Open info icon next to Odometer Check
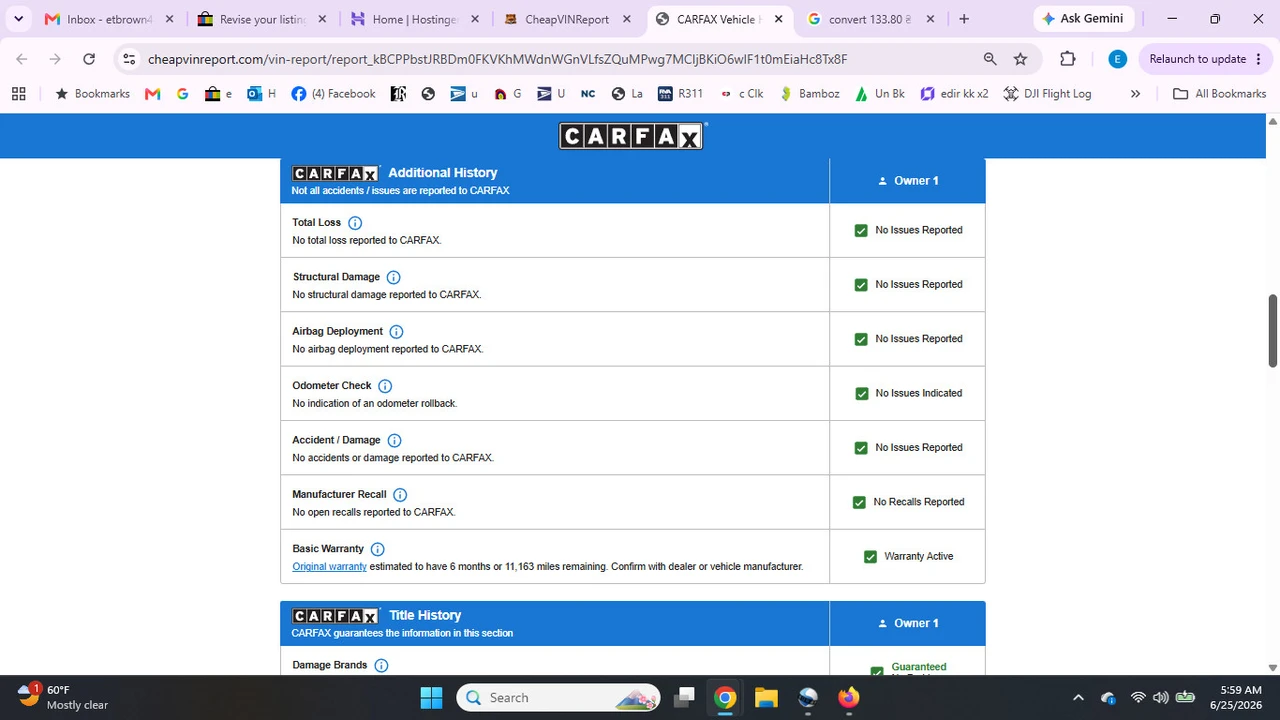 (x=385, y=386)
